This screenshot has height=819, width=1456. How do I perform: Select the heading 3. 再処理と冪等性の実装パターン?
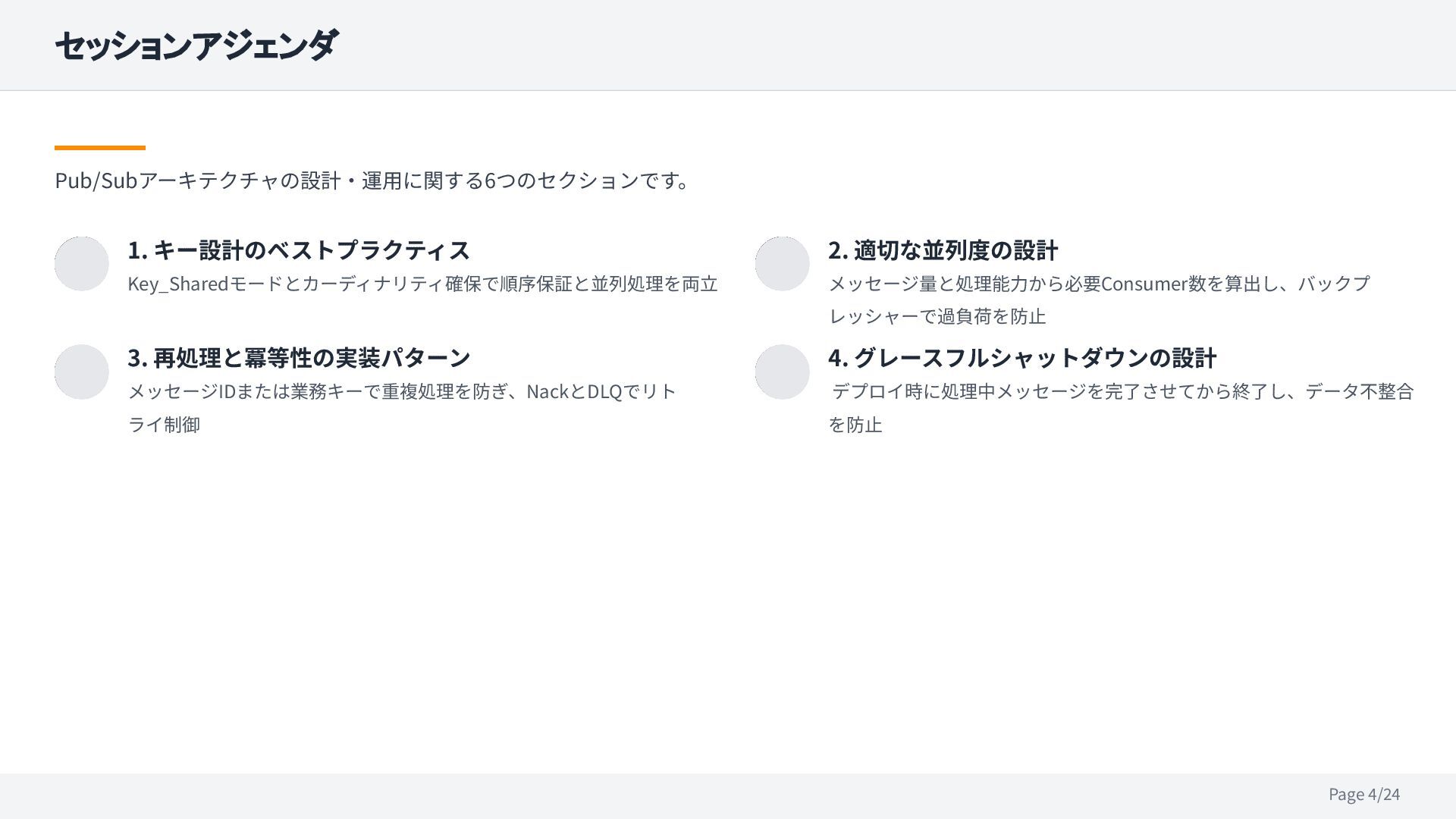299,358
